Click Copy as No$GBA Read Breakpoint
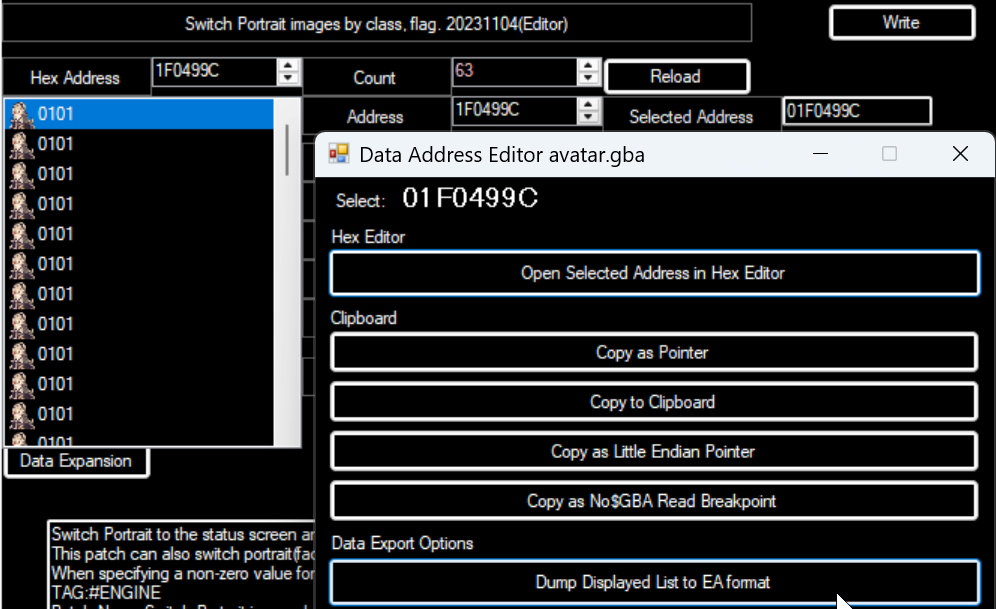Viewport: 996px width, 609px height. point(654,501)
